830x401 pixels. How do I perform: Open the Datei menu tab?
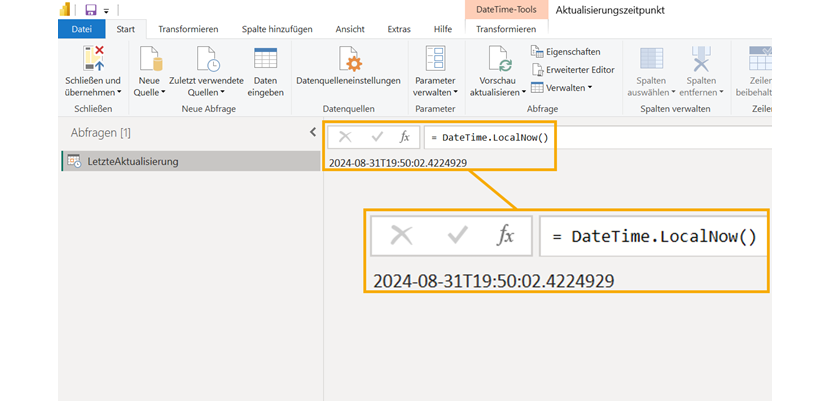[81, 30]
